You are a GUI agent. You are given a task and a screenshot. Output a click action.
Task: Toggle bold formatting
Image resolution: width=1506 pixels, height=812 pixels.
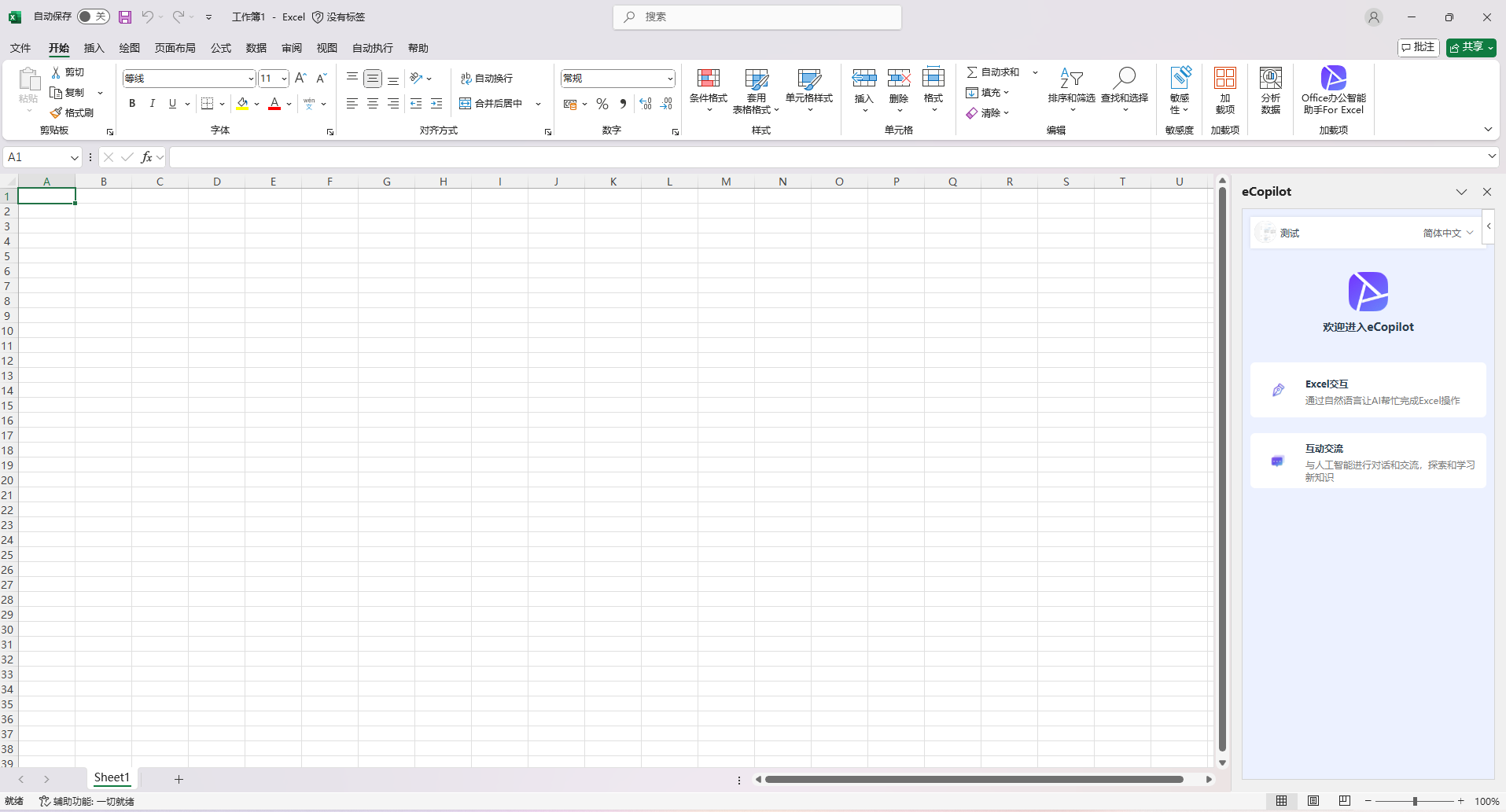tap(131, 103)
